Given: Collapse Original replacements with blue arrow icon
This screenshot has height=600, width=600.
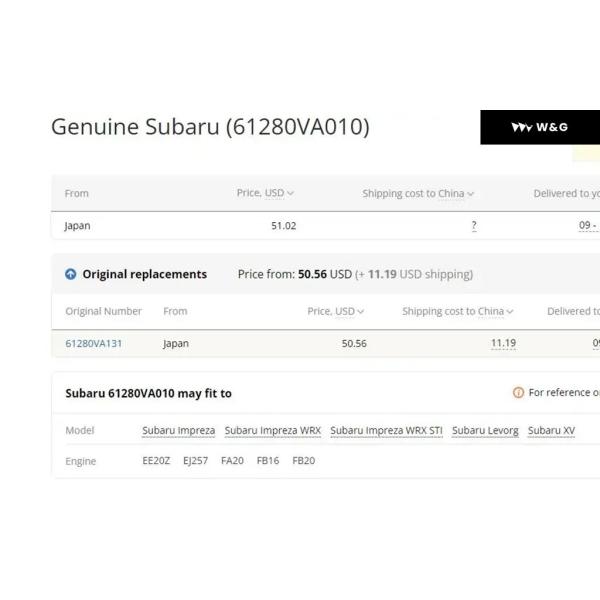Looking at the screenshot, I should [x=70, y=274].
